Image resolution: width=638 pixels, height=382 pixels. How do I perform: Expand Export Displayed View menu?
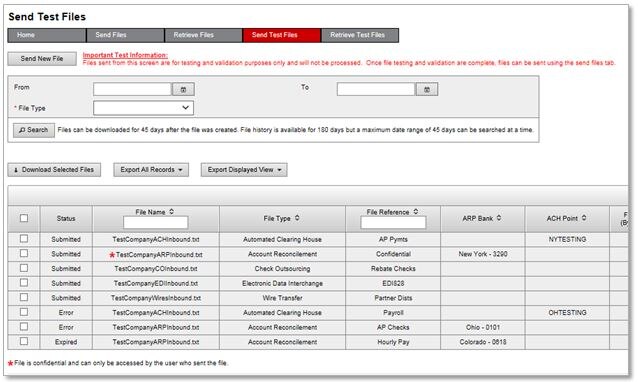tap(244, 170)
